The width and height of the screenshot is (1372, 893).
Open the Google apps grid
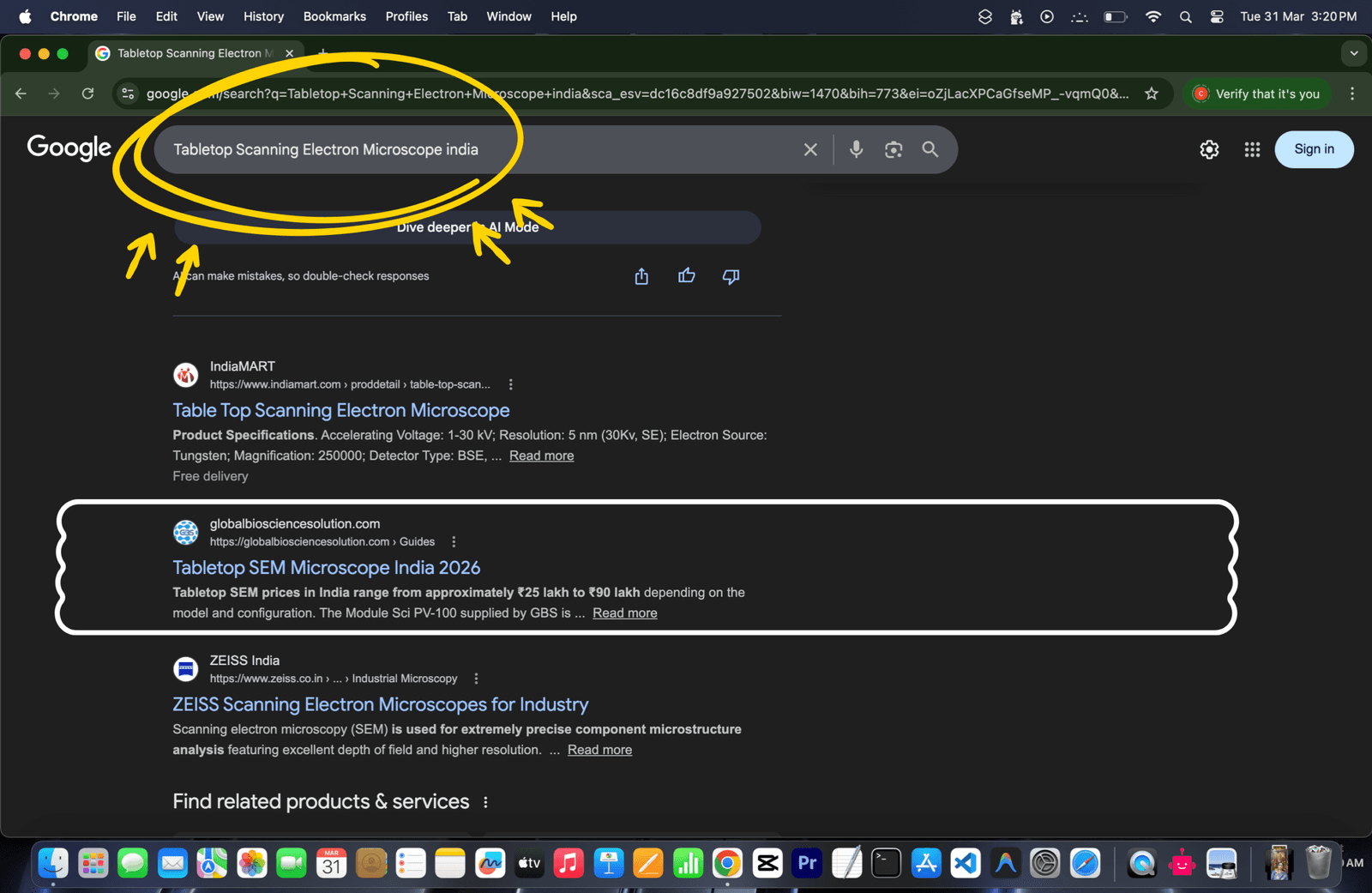[x=1252, y=149]
